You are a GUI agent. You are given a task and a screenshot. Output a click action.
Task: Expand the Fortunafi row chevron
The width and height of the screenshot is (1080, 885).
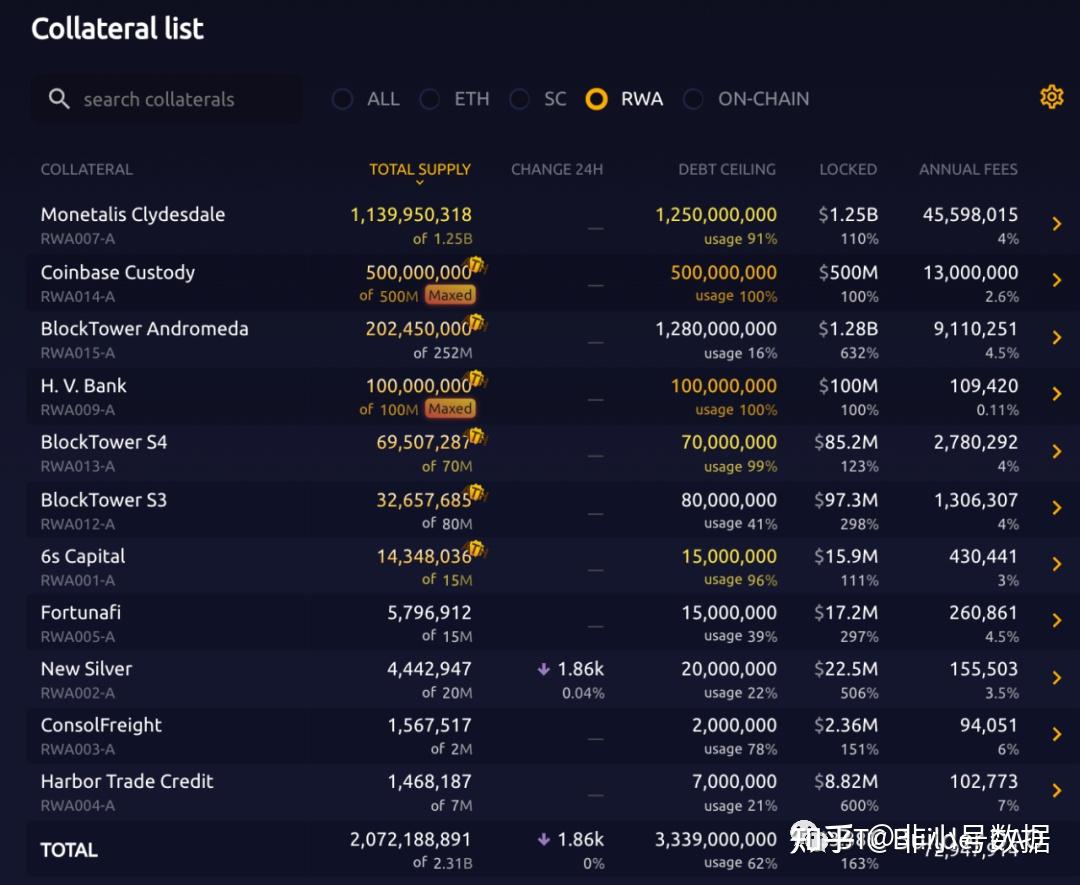pos(1057,621)
